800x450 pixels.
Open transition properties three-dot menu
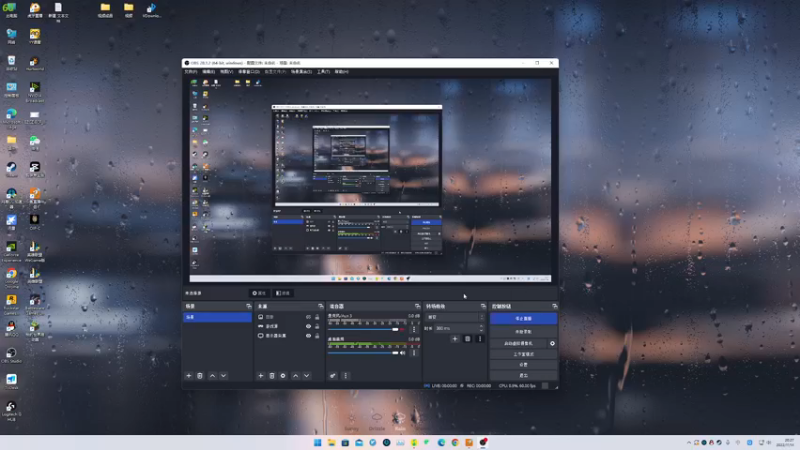coord(480,339)
